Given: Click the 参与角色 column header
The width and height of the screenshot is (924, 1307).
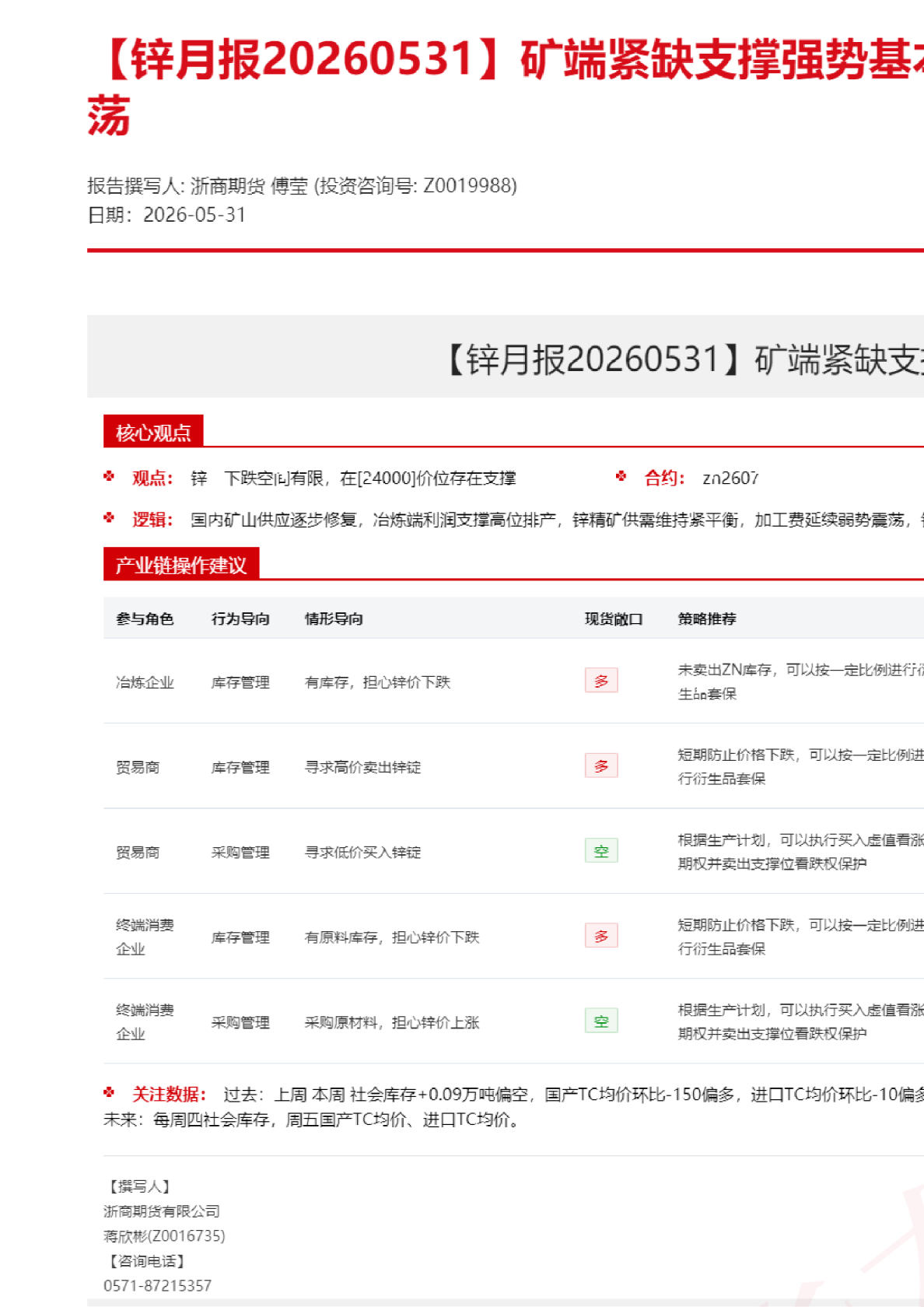Looking at the screenshot, I should point(145,618).
